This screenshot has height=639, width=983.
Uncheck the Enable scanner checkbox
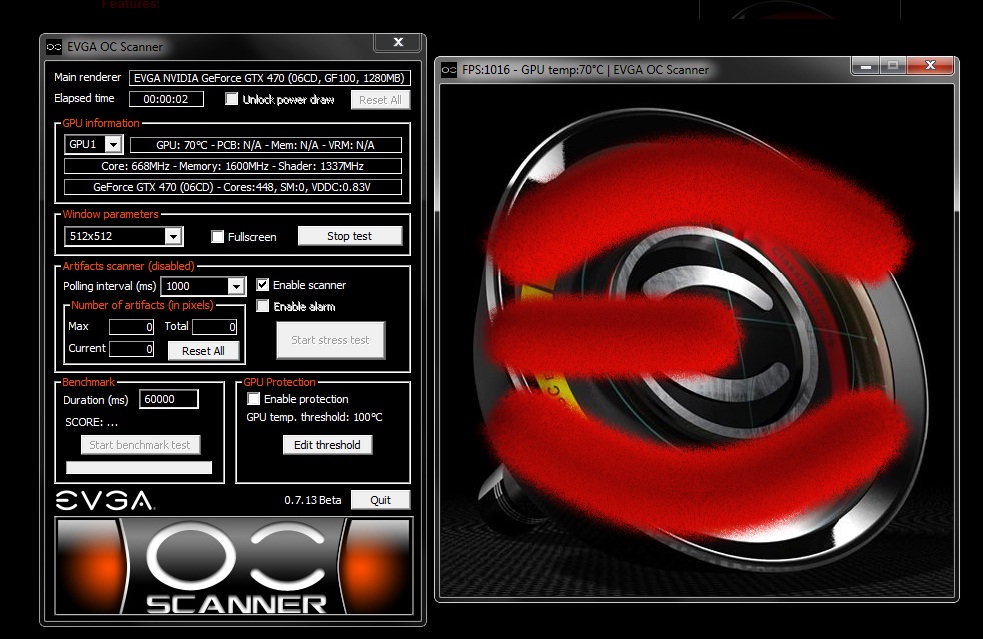[263, 285]
